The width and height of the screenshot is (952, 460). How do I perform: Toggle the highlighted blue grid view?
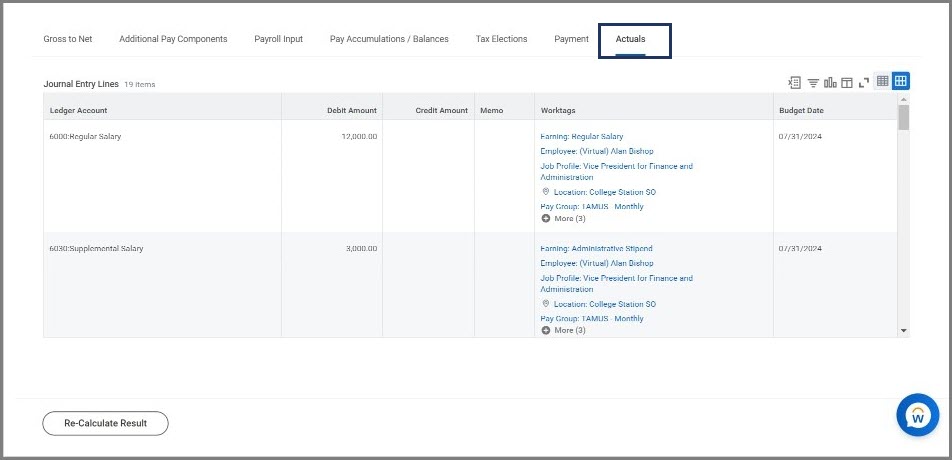[x=900, y=82]
